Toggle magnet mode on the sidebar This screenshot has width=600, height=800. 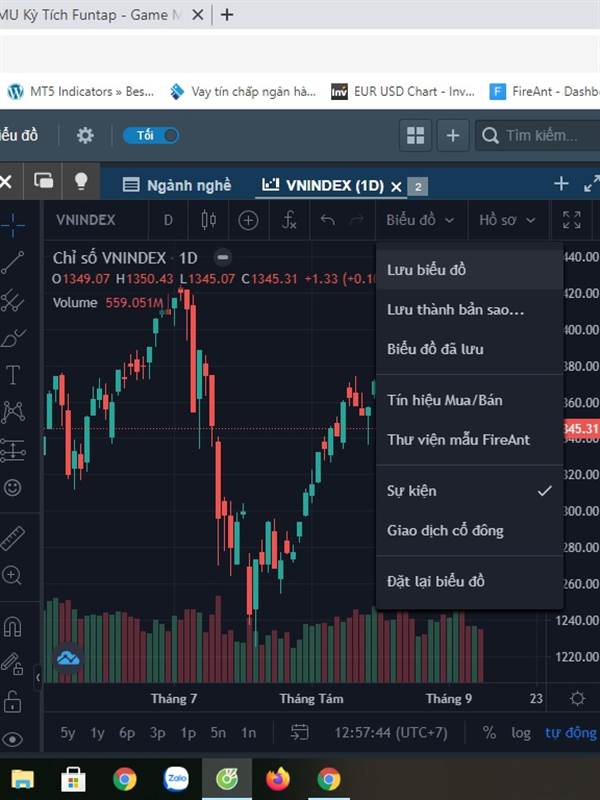point(13,627)
